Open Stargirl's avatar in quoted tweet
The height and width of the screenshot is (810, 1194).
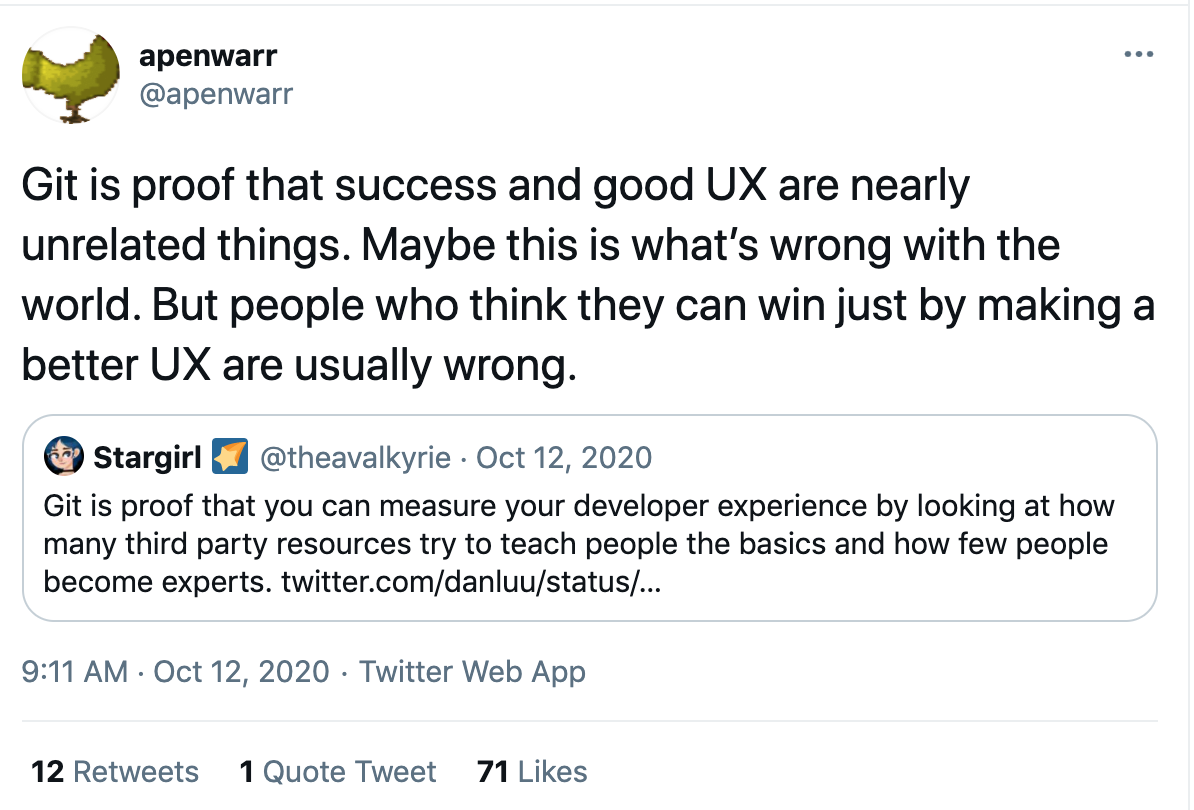(x=63, y=457)
